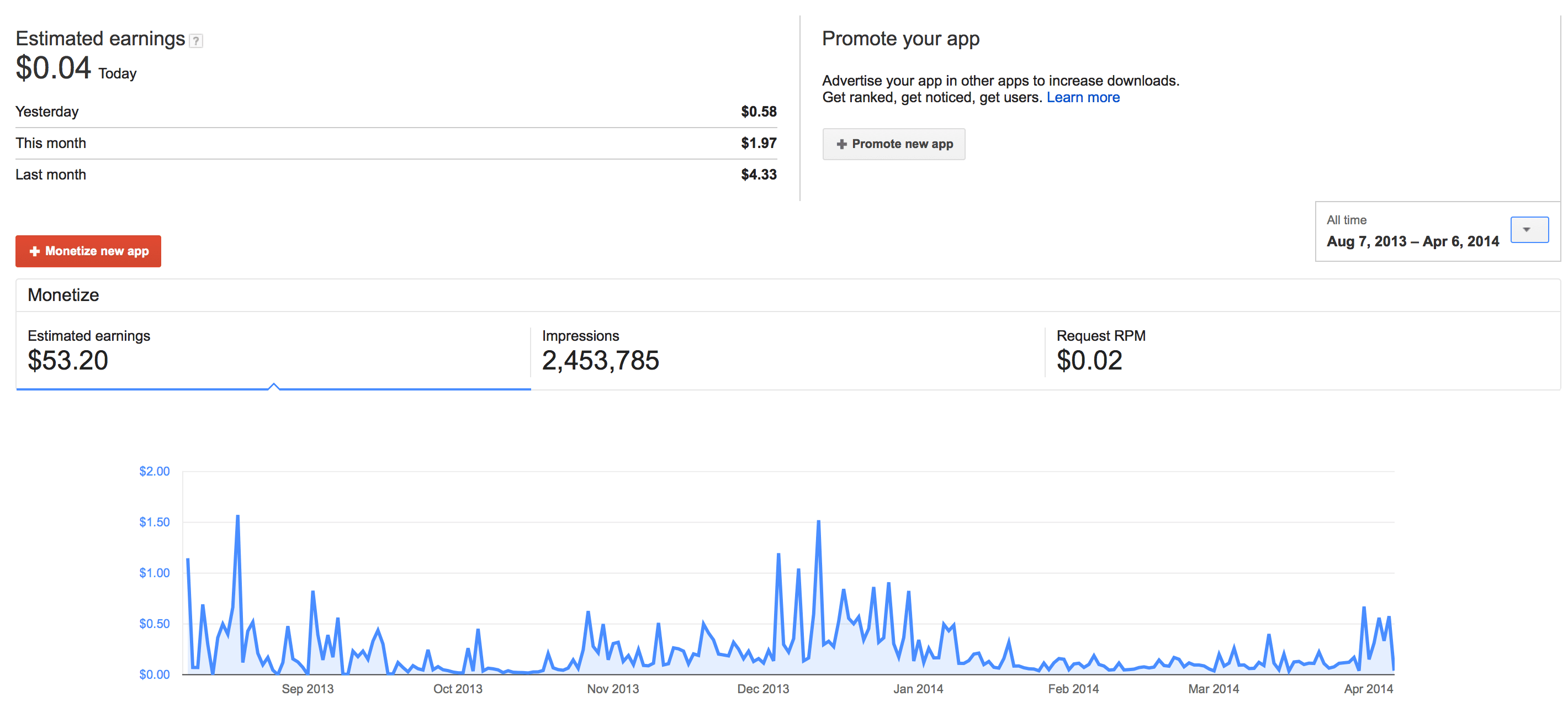The height and width of the screenshot is (707, 1568).
Task: Expand the All time date range selector
Action: point(1437,231)
